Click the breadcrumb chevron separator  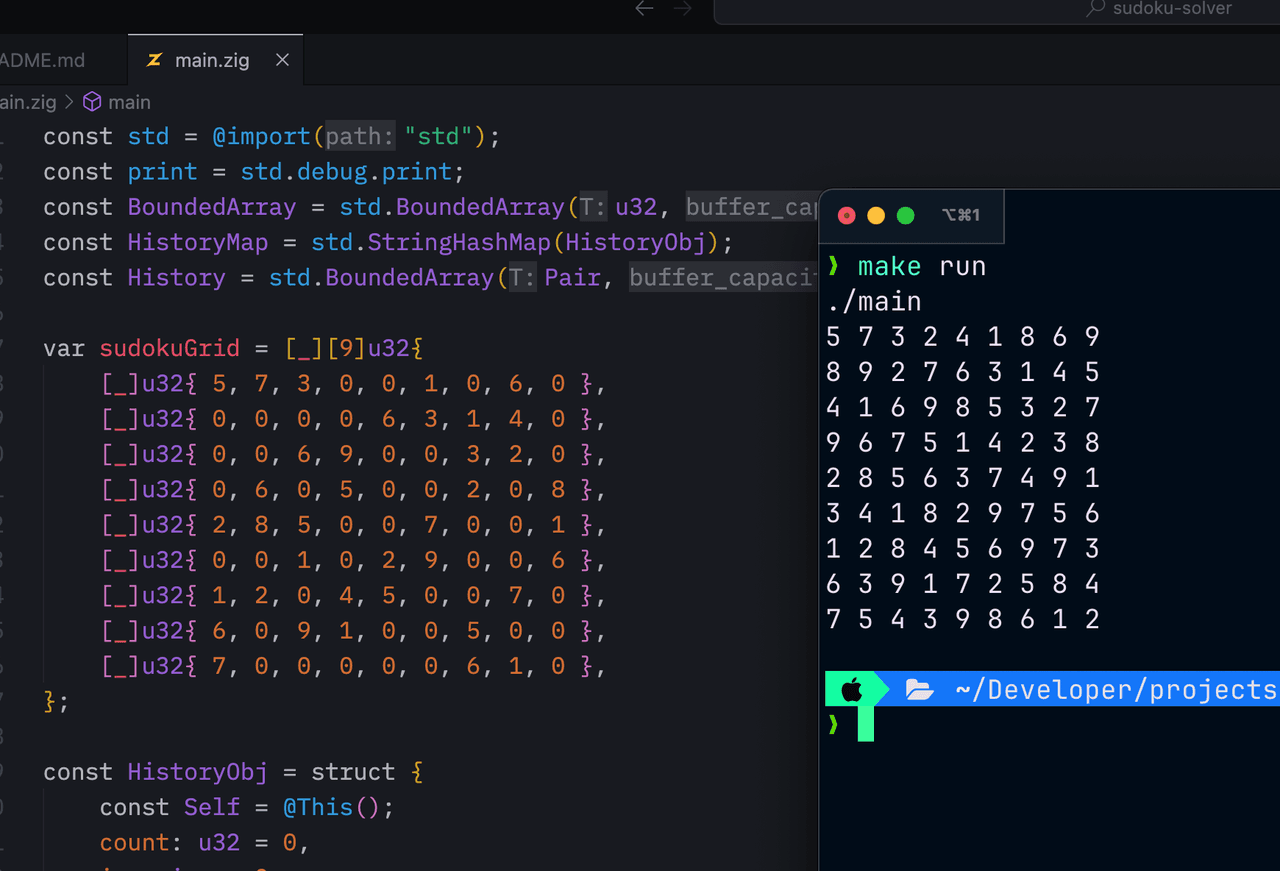pos(69,102)
